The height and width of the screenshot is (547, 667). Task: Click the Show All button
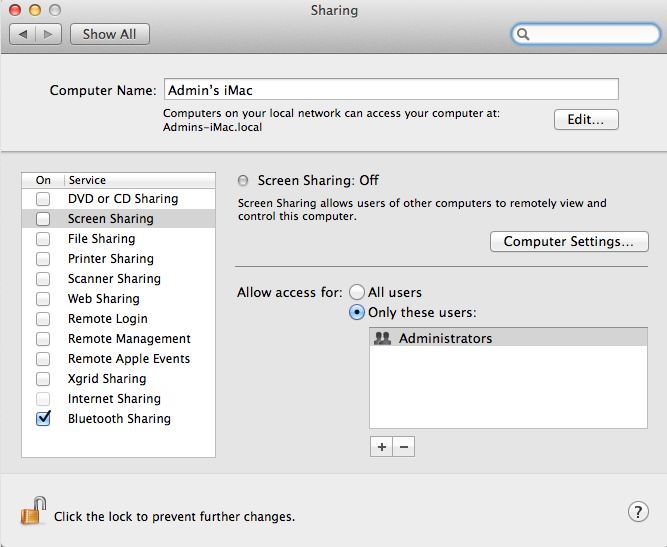pos(109,34)
